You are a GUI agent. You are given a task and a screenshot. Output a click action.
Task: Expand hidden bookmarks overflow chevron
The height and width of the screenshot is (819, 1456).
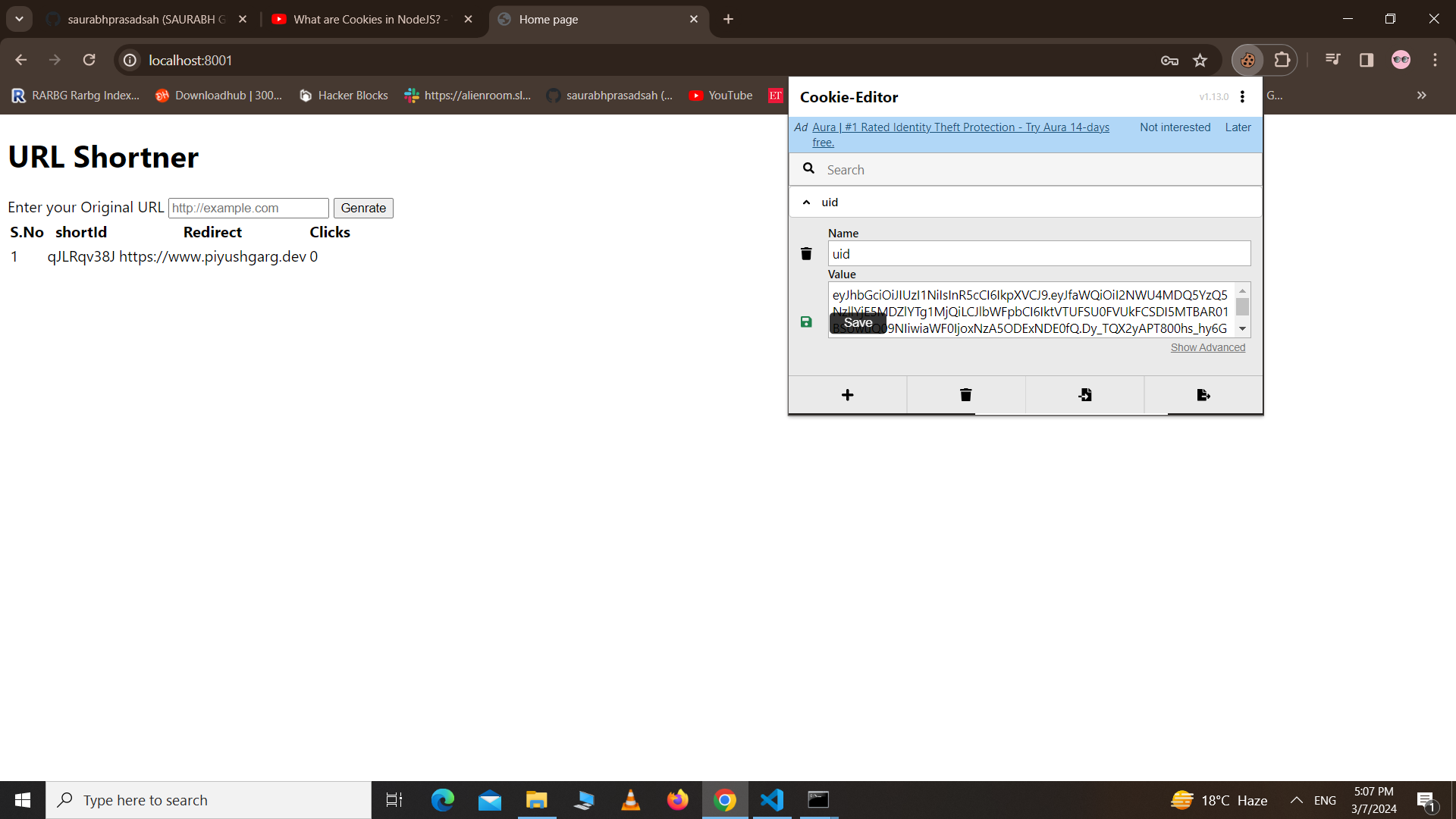click(1421, 96)
